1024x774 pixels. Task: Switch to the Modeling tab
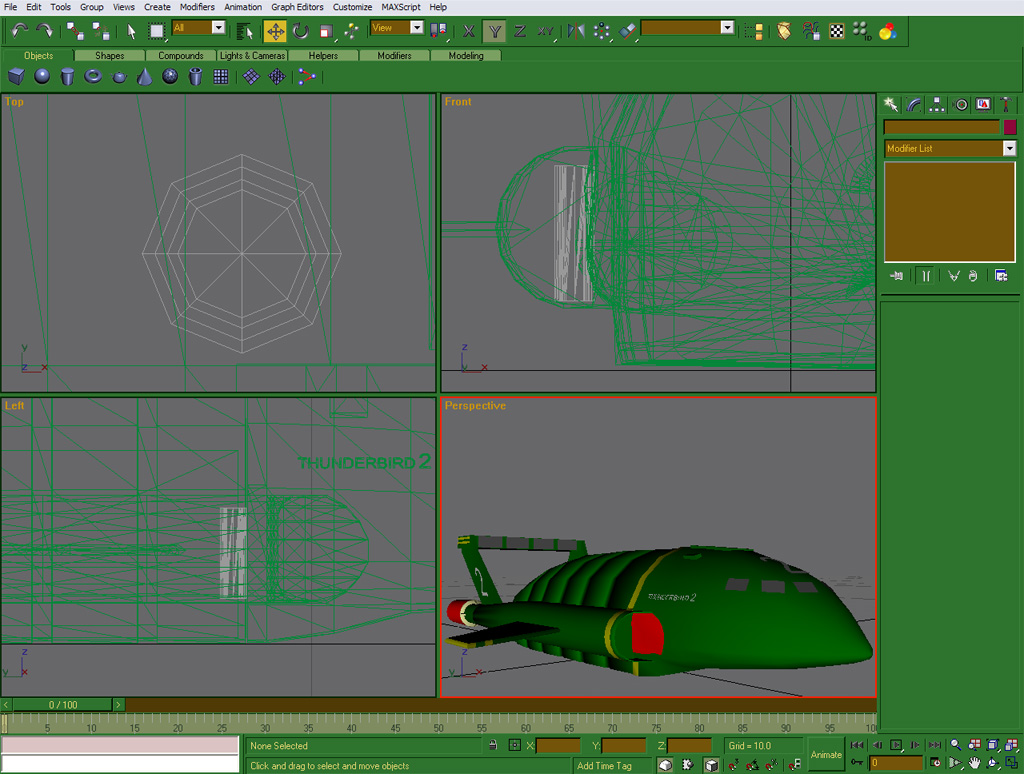[466, 56]
